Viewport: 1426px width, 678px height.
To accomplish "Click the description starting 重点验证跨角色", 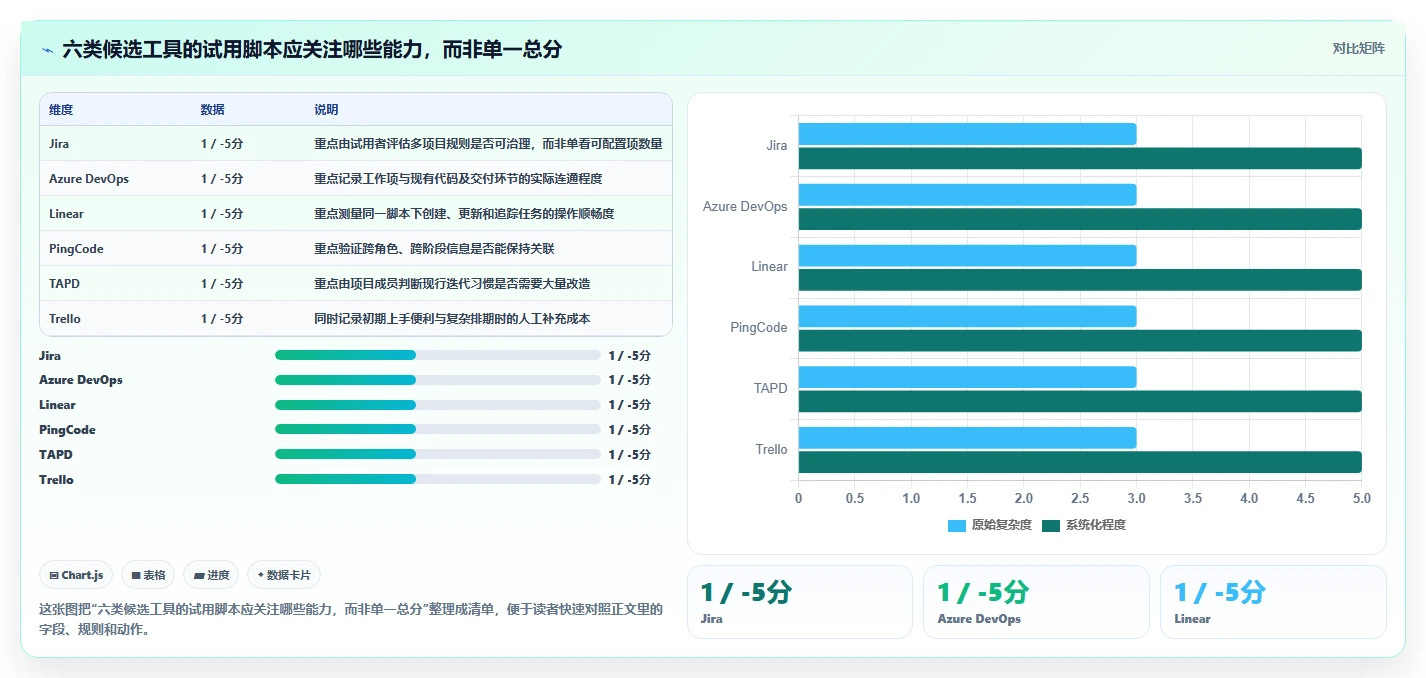I will pyautogui.click(x=434, y=249).
